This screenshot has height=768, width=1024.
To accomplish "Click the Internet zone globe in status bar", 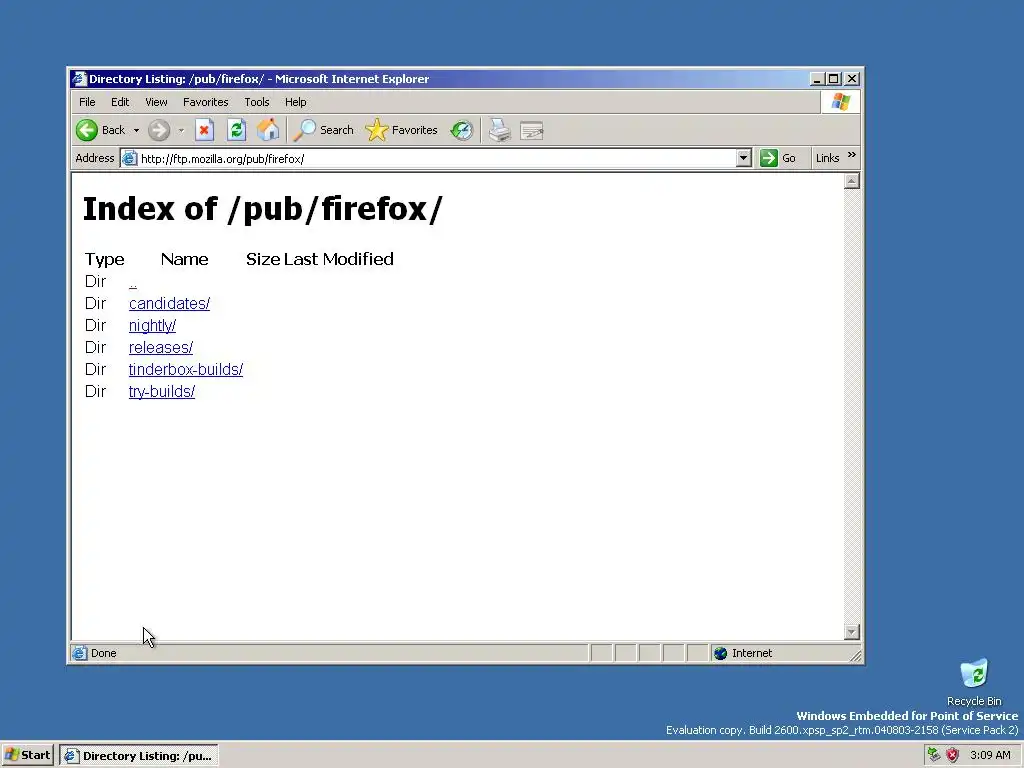I will (x=720, y=653).
